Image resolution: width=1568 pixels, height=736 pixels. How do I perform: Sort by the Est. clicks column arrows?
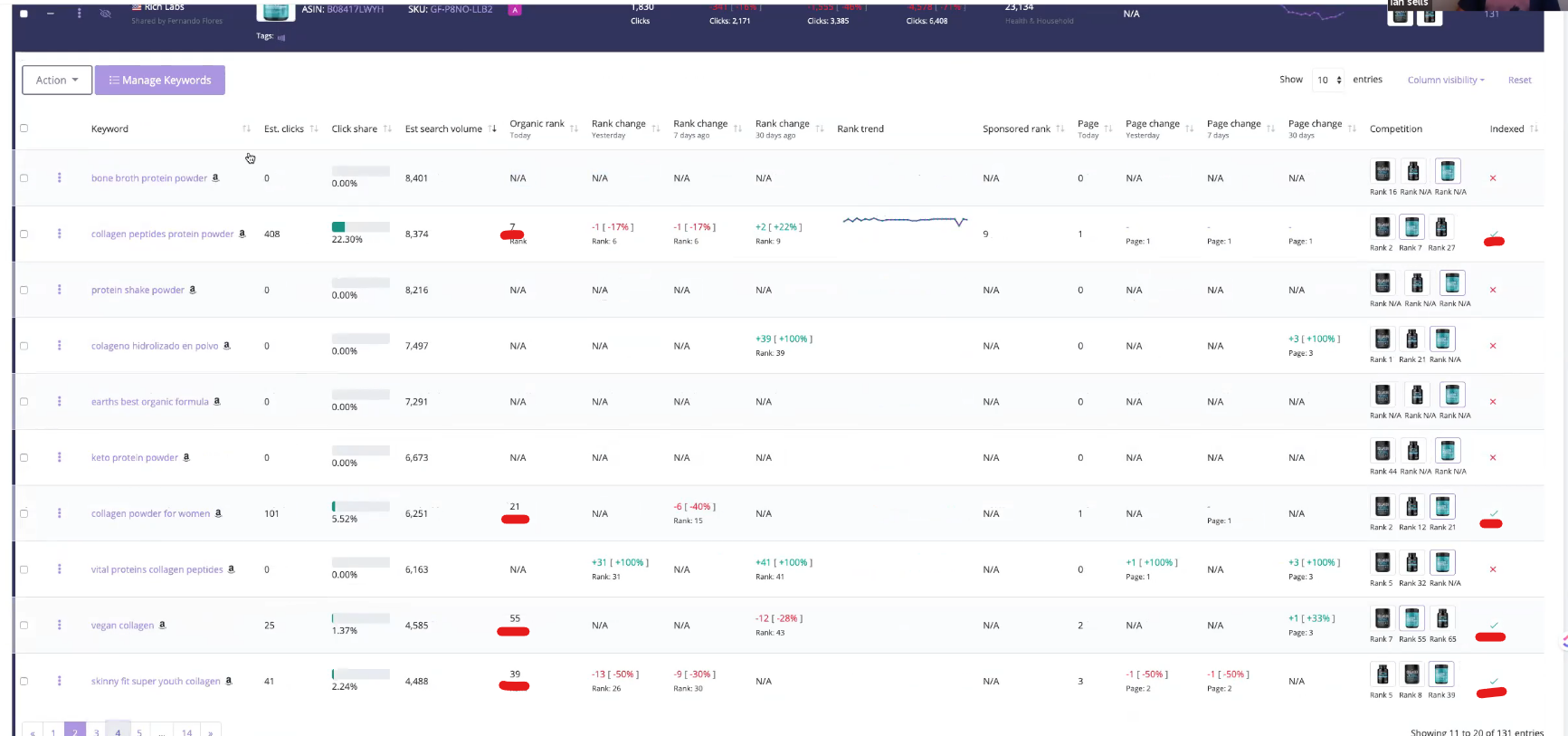click(314, 129)
